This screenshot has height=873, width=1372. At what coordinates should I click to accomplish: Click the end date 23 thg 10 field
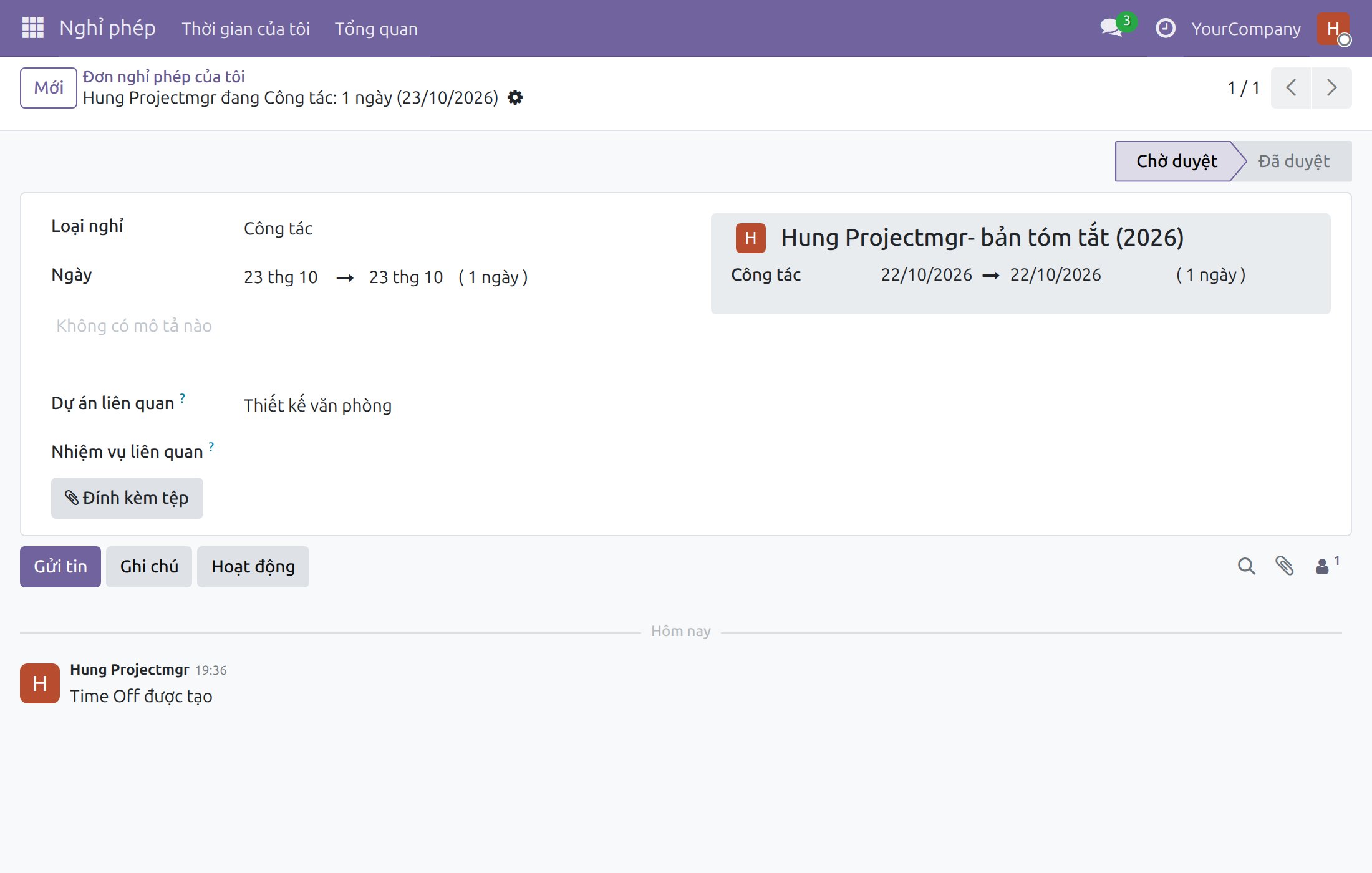pyautogui.click(x=406, y=277)
